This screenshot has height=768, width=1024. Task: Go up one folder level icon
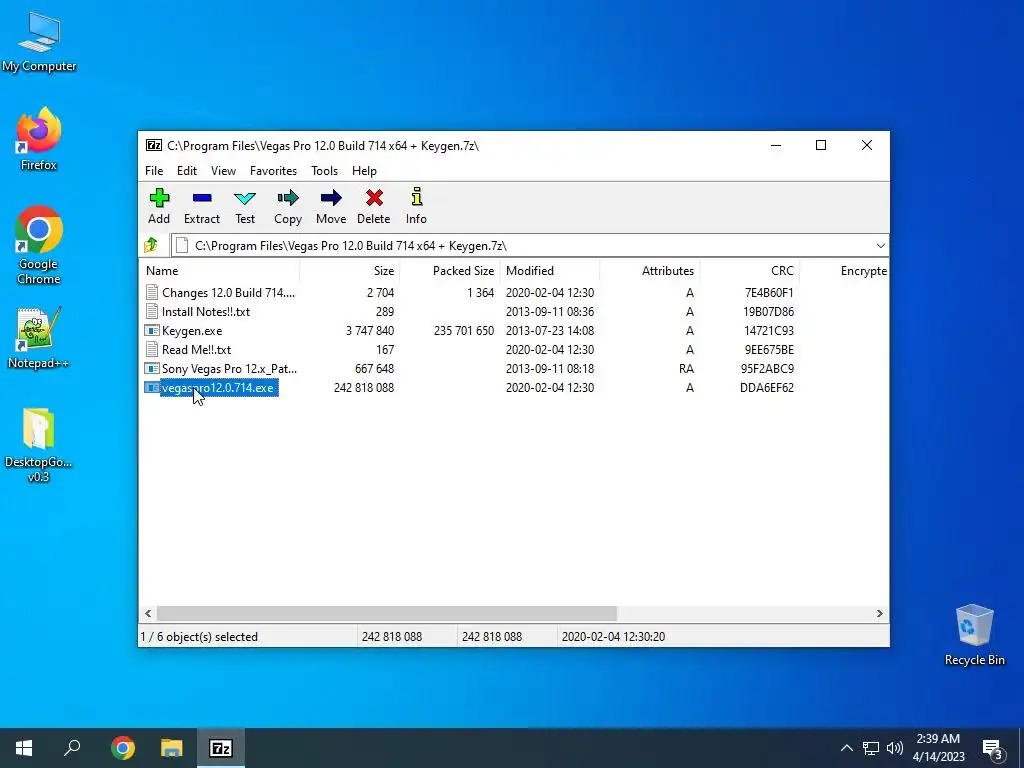point(151,246)
